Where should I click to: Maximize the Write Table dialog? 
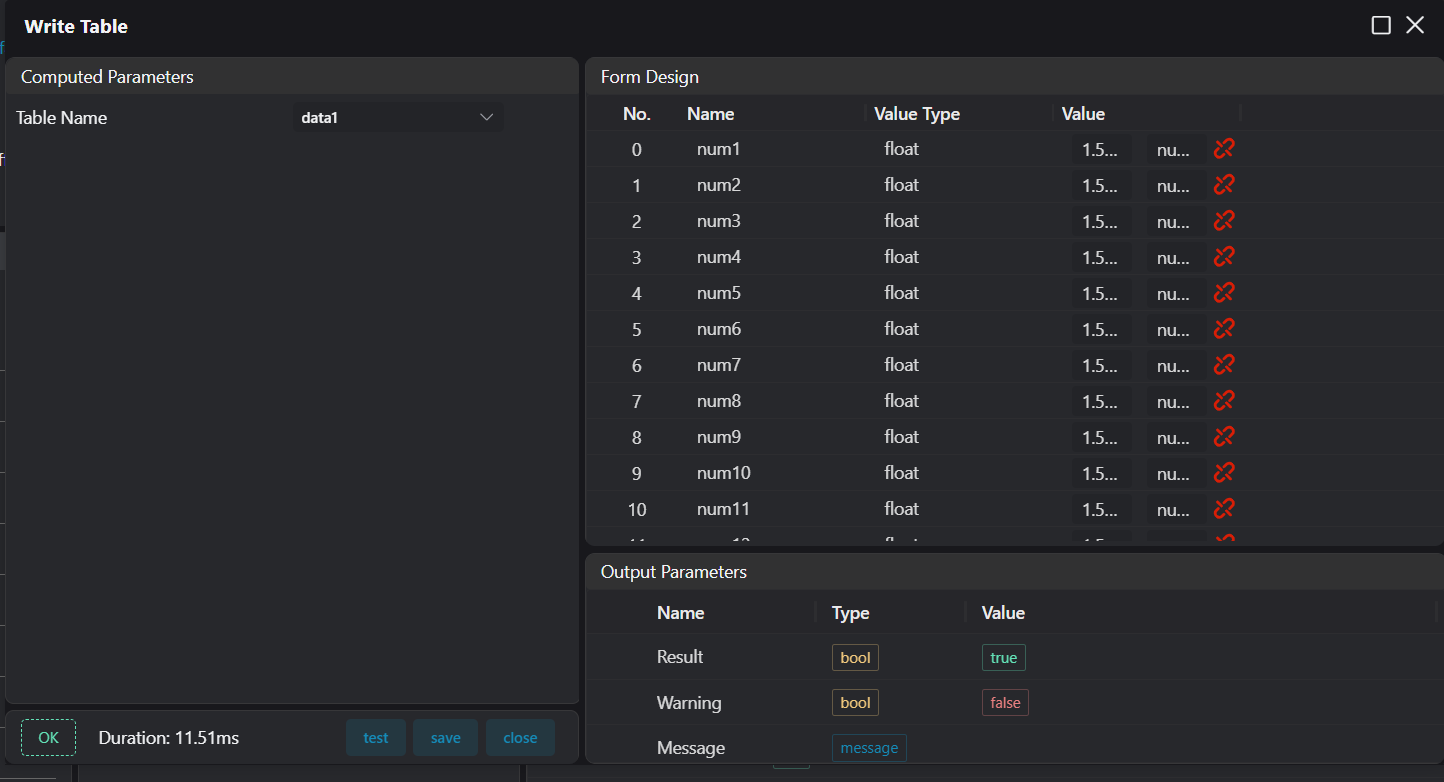[1381, 26]
